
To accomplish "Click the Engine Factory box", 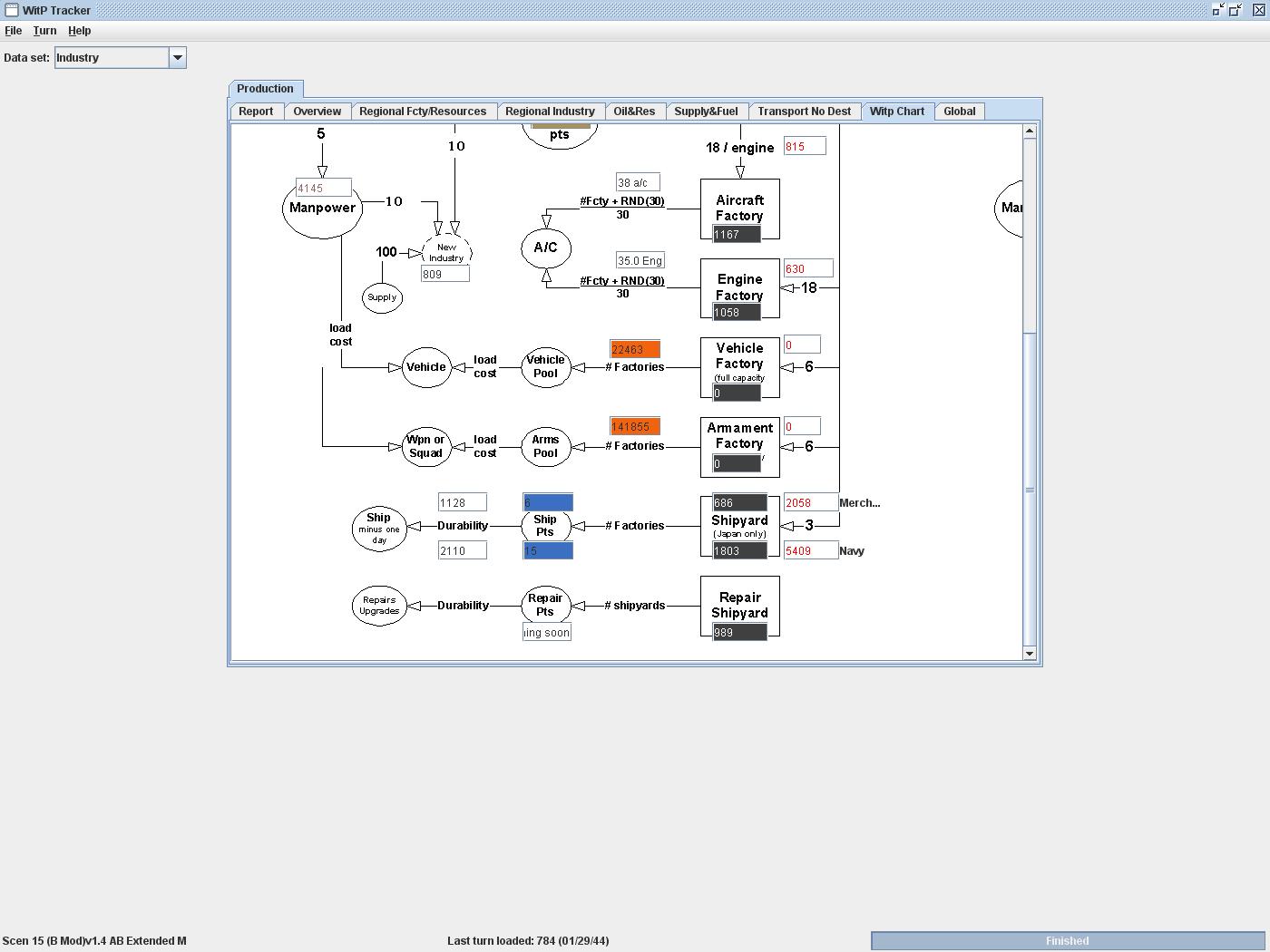I will pyautogui.click(x=739, y=288).
